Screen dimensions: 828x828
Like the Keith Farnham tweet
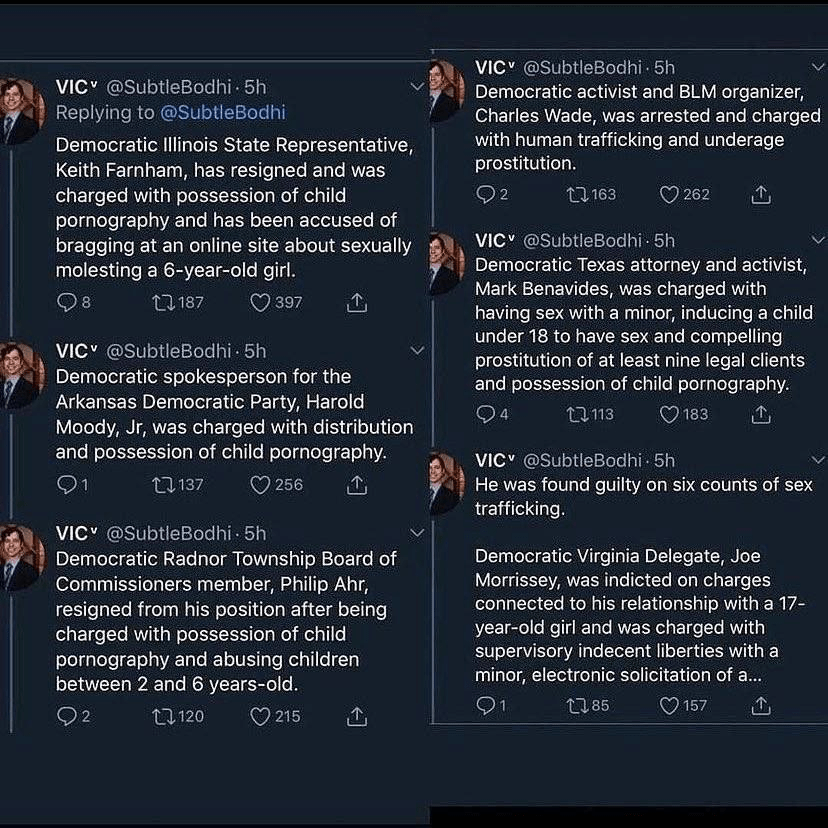(x=261, y=302)
